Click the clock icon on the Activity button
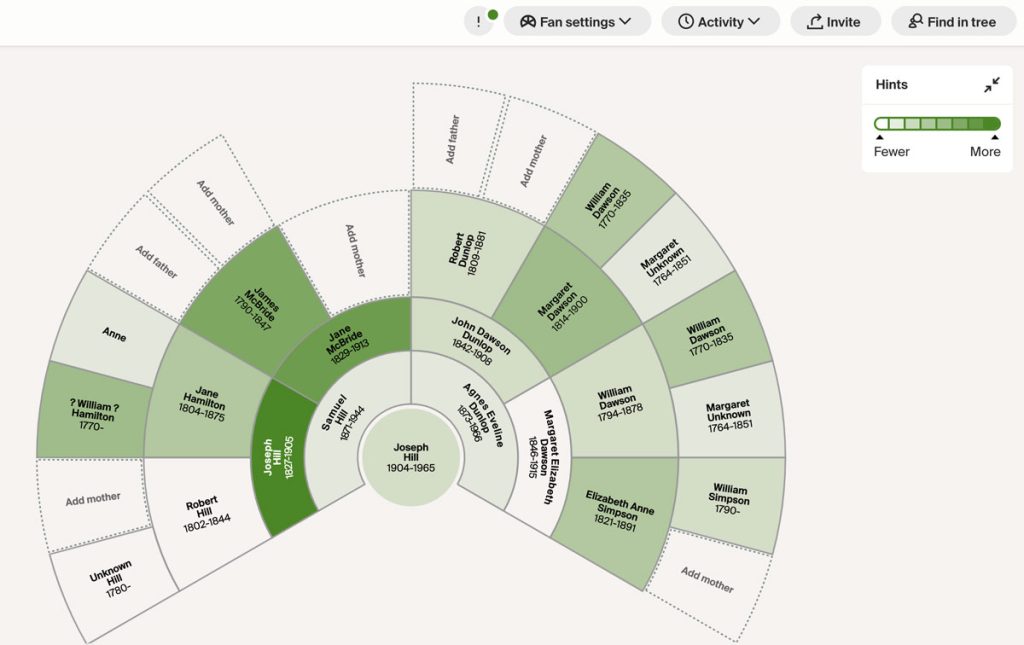 [686, 21]
